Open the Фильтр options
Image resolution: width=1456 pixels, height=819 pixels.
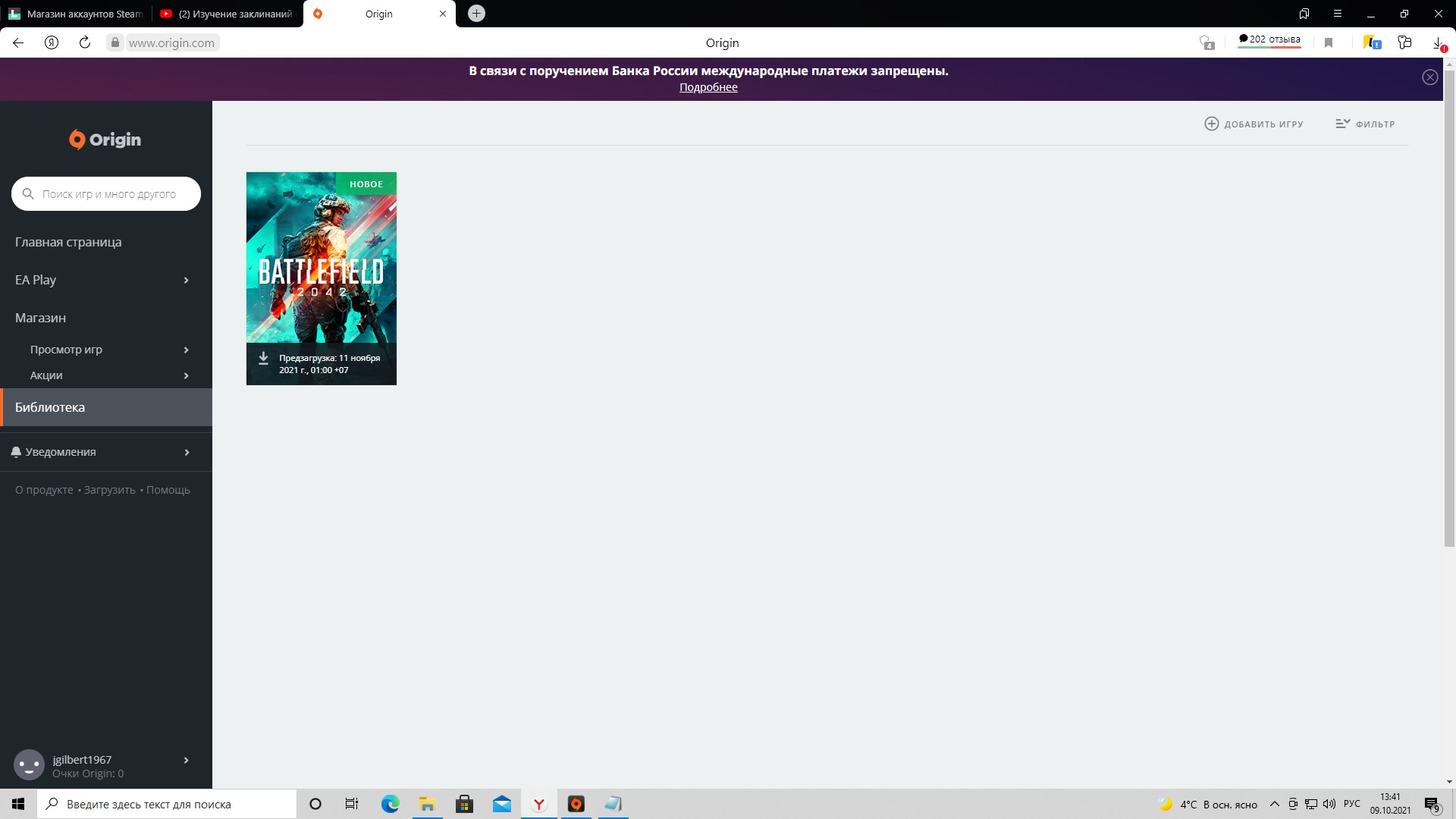click(x=1365, y=124)
